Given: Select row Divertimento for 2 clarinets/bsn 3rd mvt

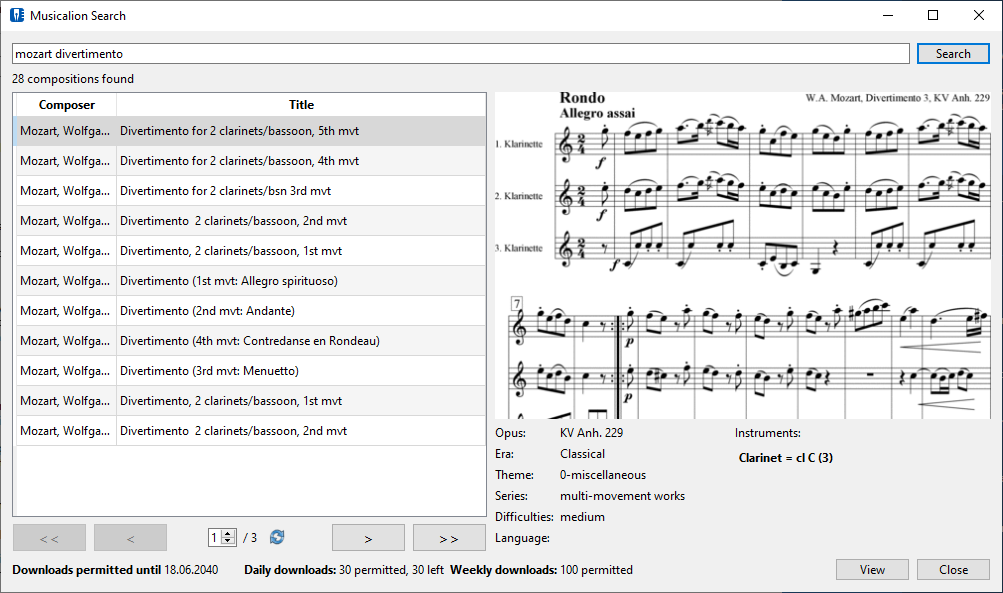Looking at the screenshot, I should coord(251,191).
